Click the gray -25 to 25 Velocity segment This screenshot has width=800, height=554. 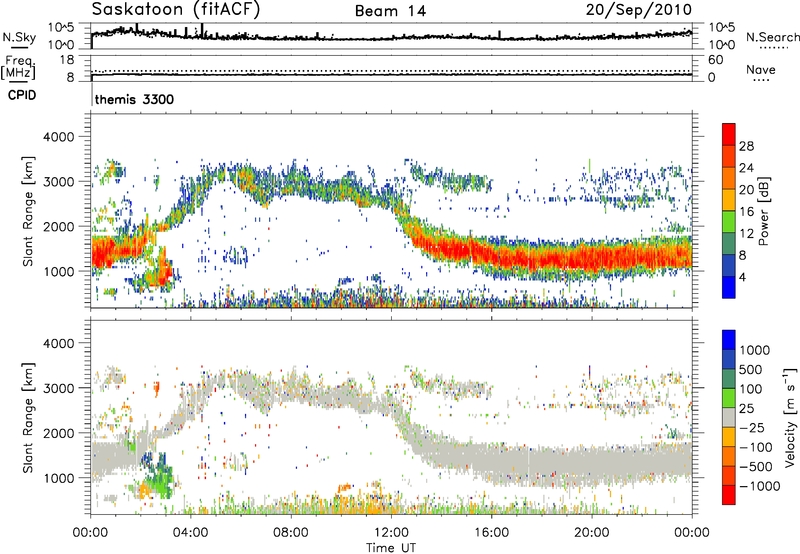pos(729,418)
